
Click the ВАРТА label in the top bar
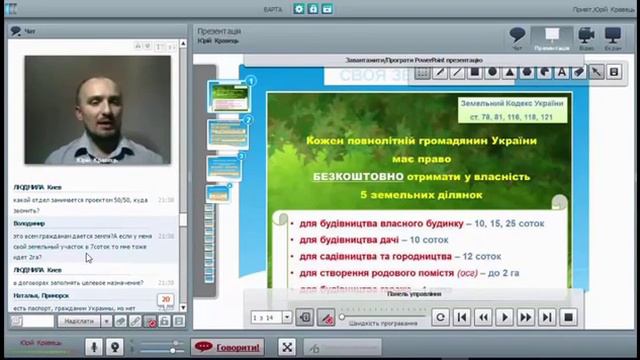pos(273,9)
